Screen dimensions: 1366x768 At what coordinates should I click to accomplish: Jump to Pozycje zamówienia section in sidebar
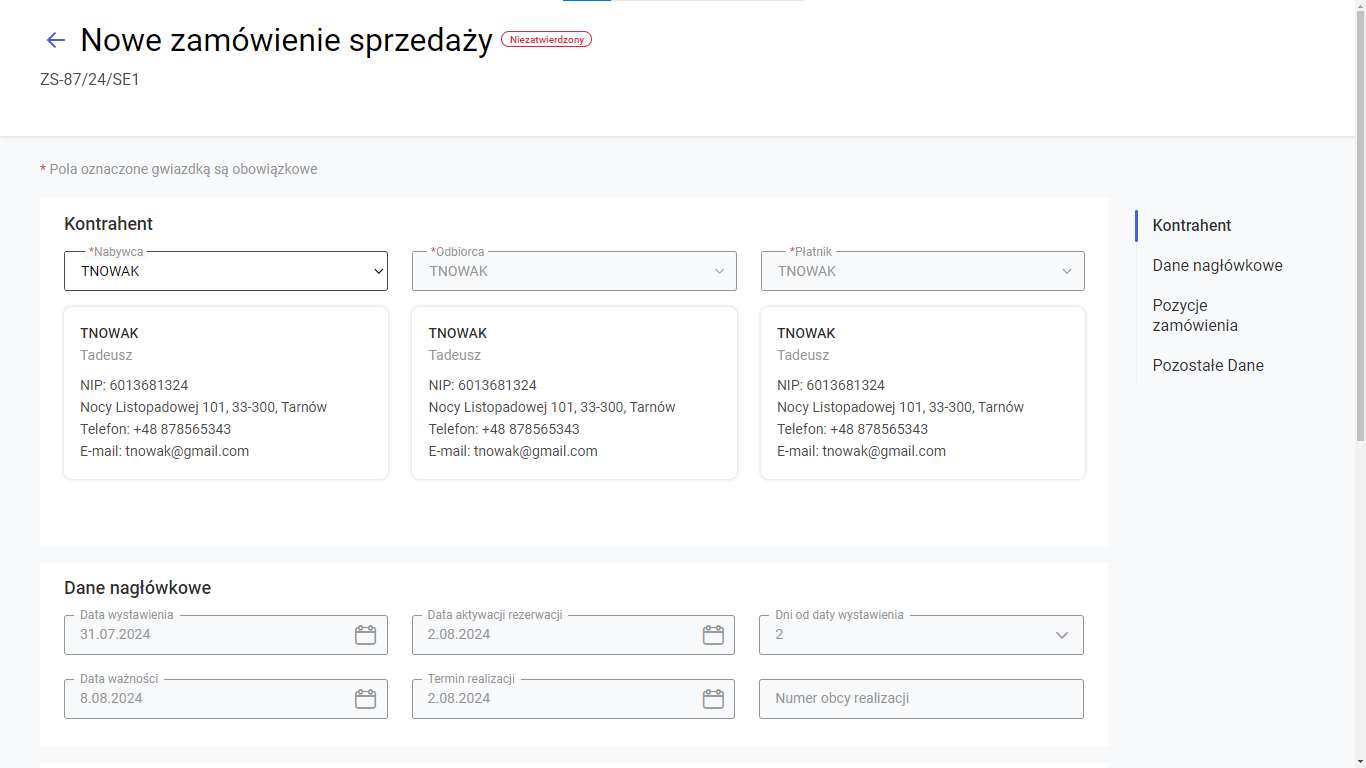click(1195, 316)
